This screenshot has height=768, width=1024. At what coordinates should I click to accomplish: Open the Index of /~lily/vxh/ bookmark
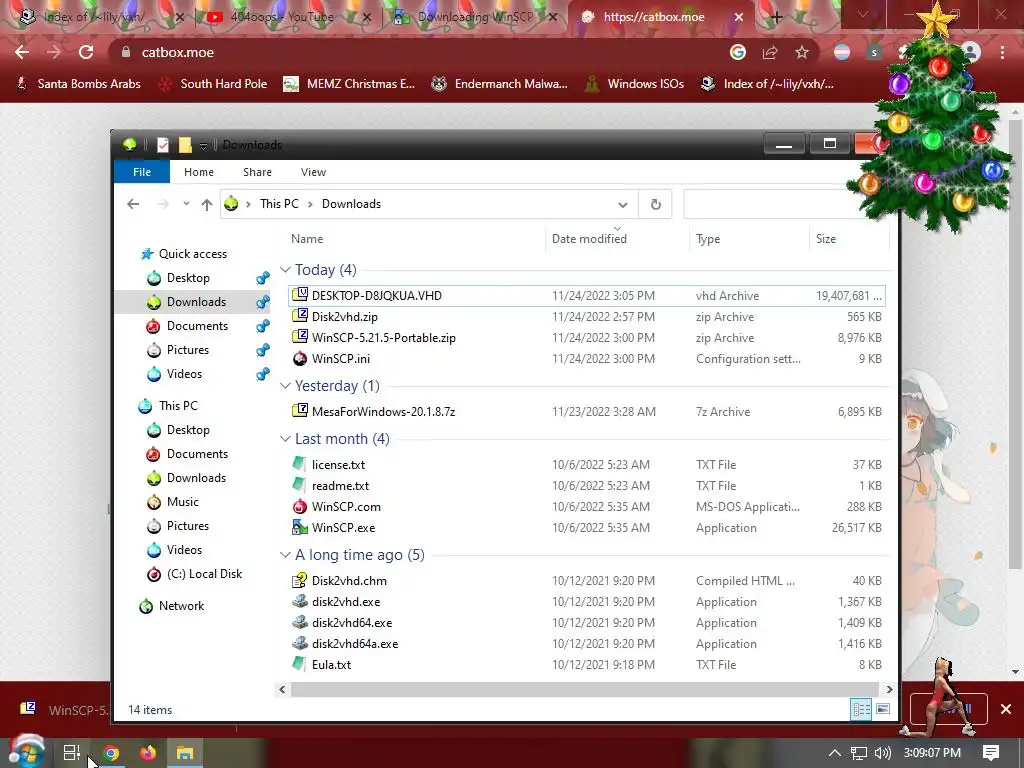767,84
